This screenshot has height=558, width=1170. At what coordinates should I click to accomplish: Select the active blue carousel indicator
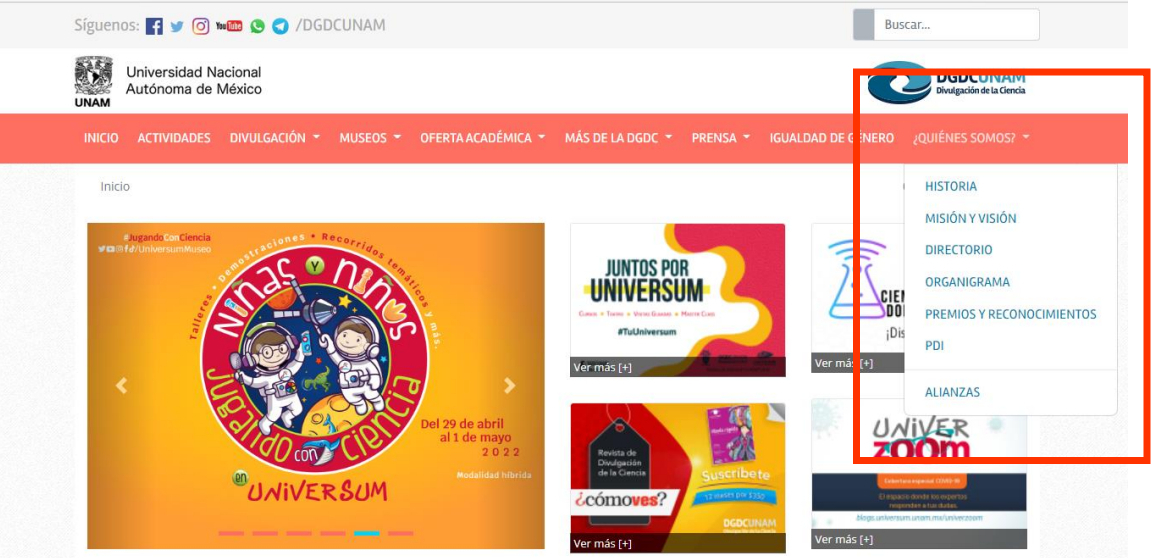coord(366,533)
